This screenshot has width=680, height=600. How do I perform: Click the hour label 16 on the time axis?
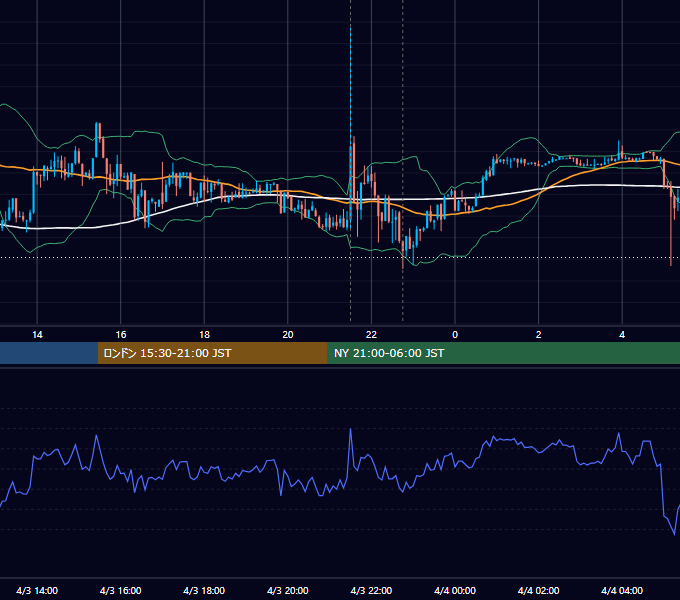[x=121, y=335]
